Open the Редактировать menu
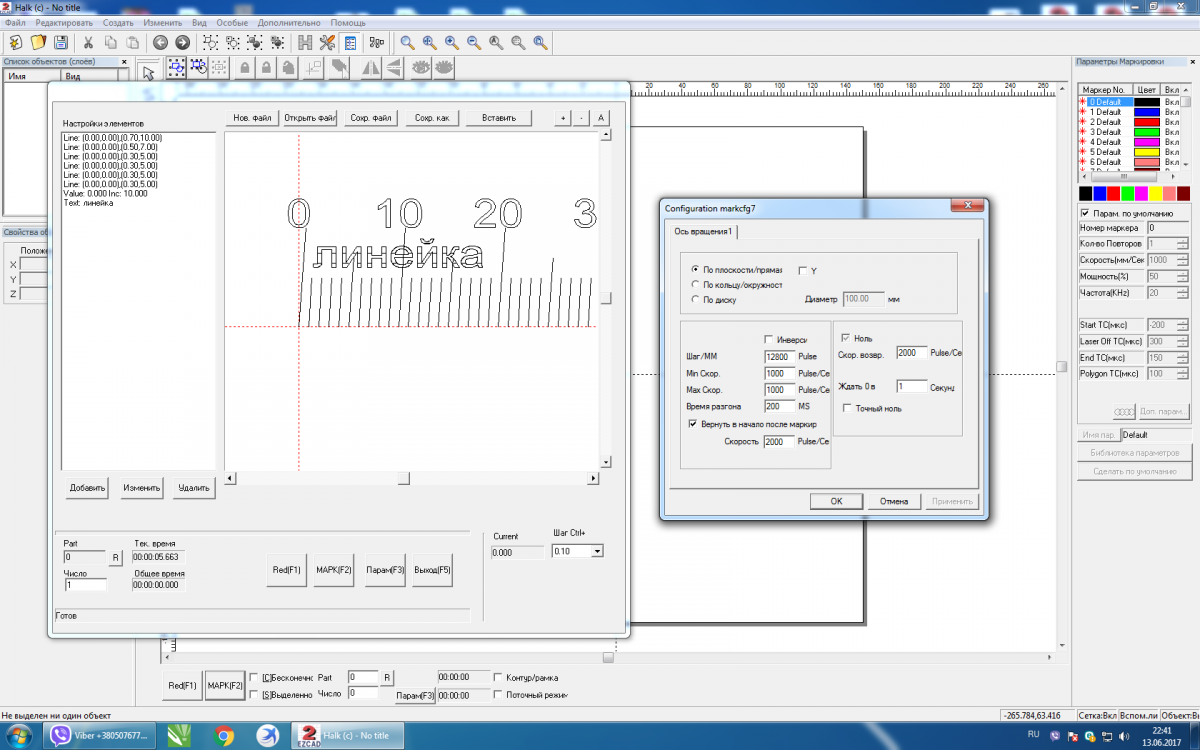Viewport: 1200px width, 750px height. 64,22
